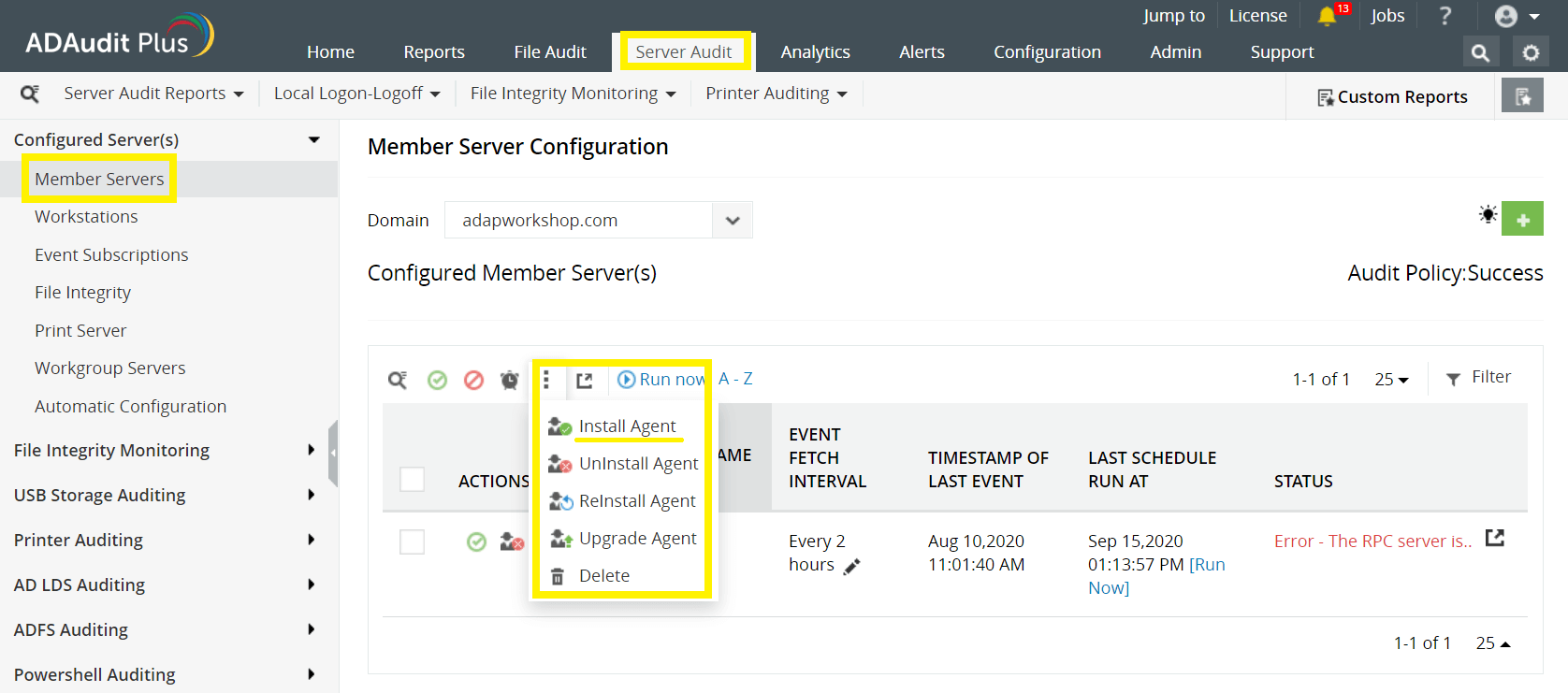Click the export icon beside Run now
Image resolution: width=1568 pixels, height=693 pixels.
(x=585, y=380)
